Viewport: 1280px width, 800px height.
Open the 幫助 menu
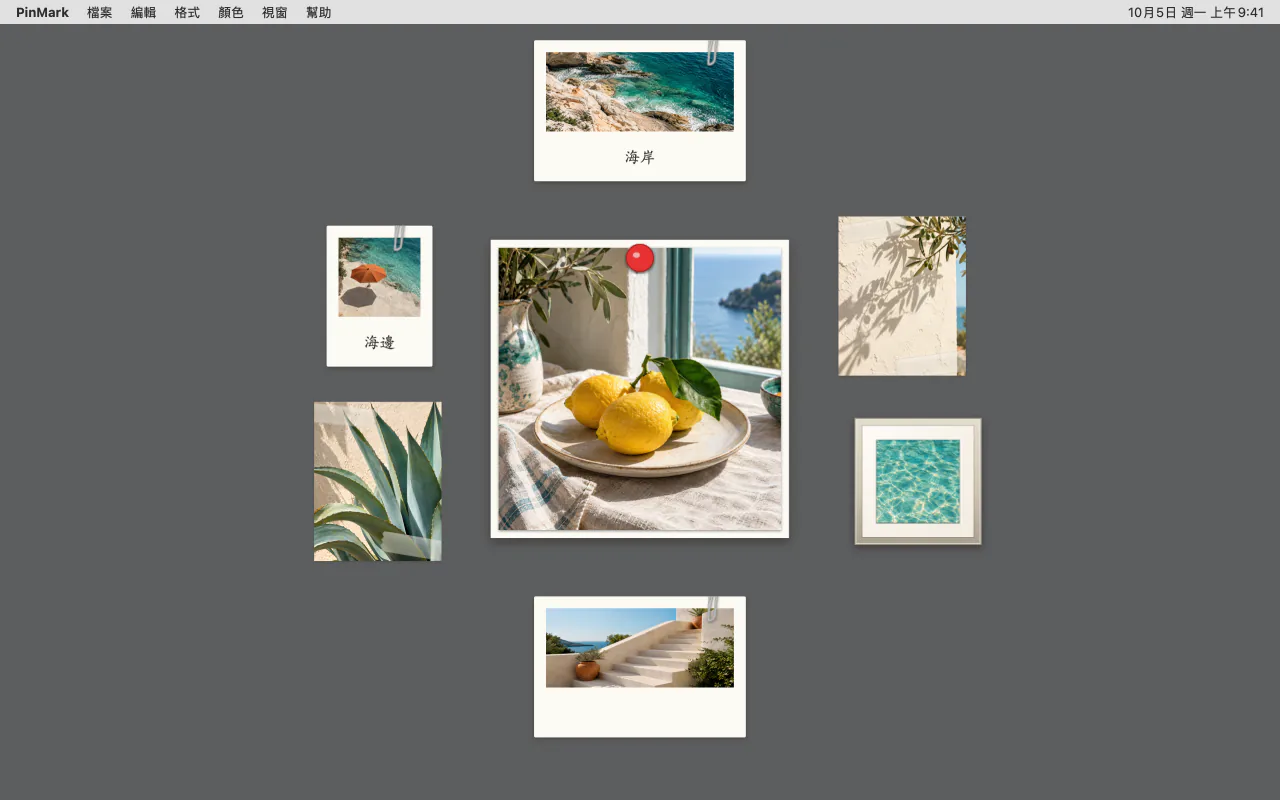319,12
